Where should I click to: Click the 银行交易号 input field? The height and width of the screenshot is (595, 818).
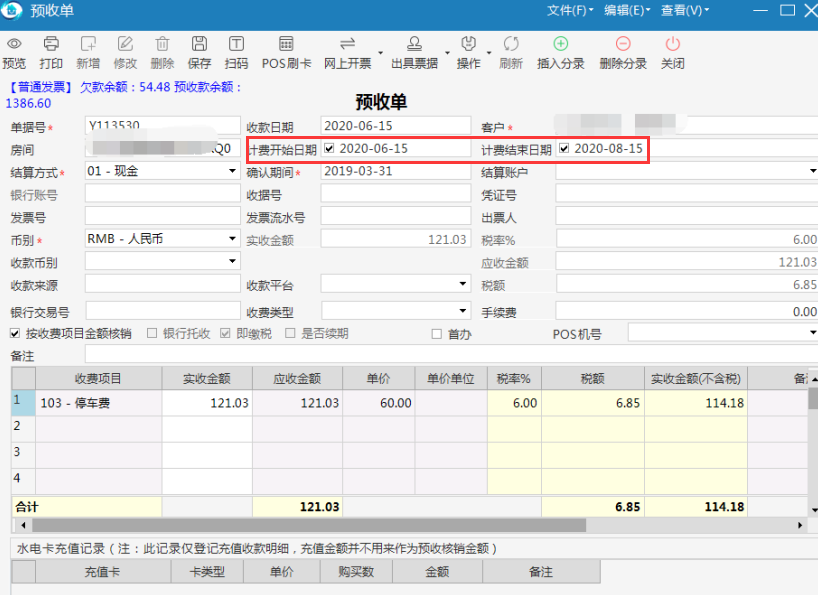point(163,311)
